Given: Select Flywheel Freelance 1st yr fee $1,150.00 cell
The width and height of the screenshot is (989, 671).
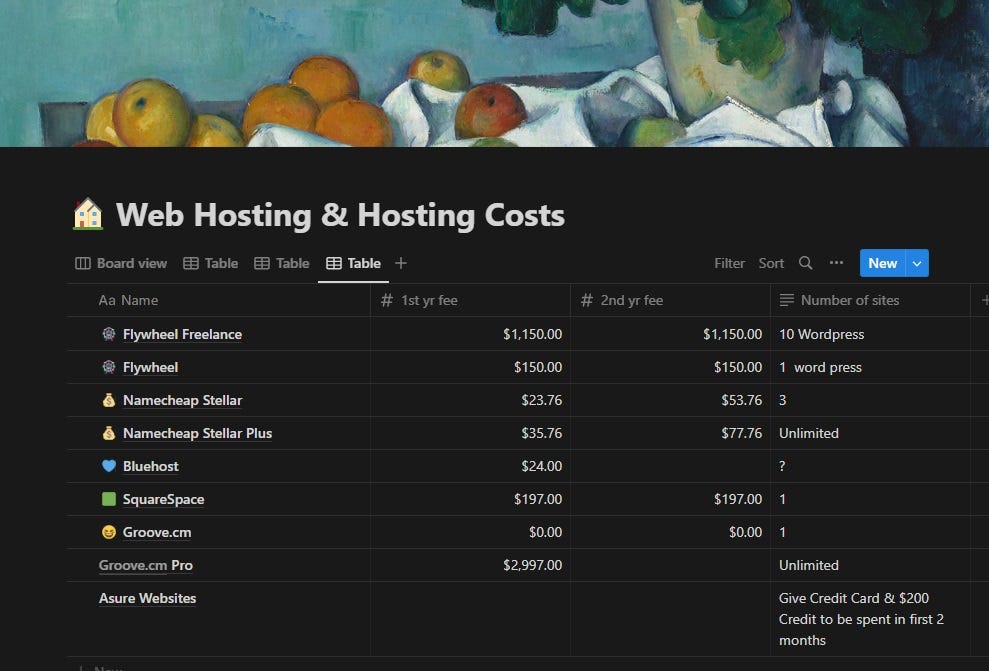Looking at the screenshot, I should point(471,334).
